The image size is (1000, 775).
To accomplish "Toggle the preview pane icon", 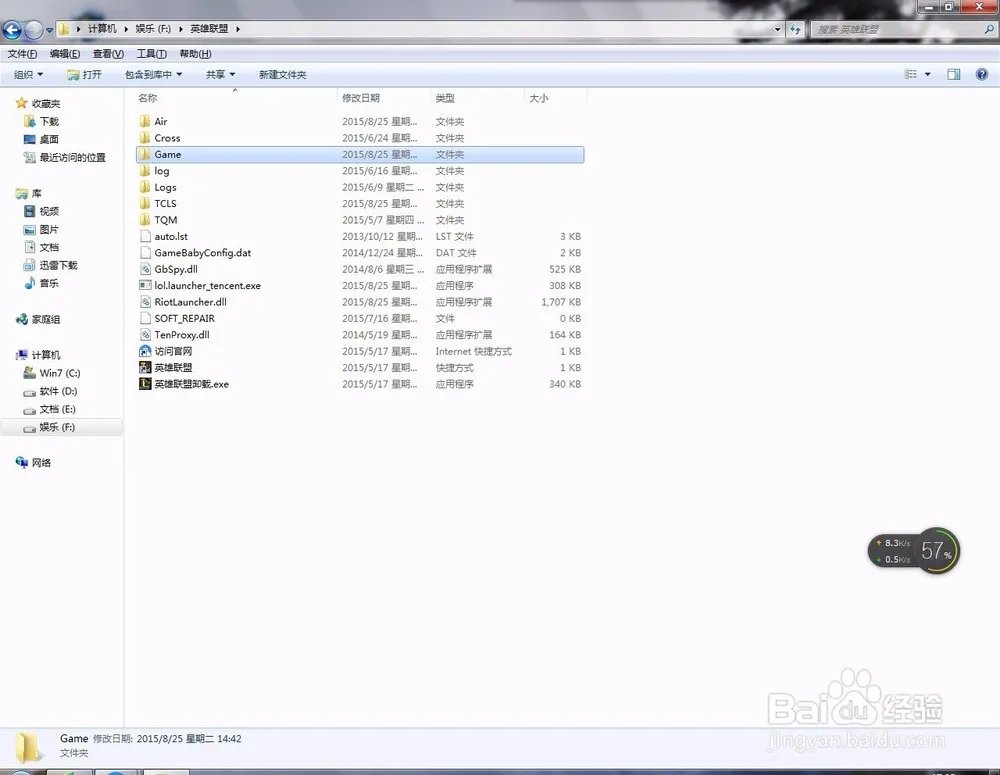I will pos(953,75).
